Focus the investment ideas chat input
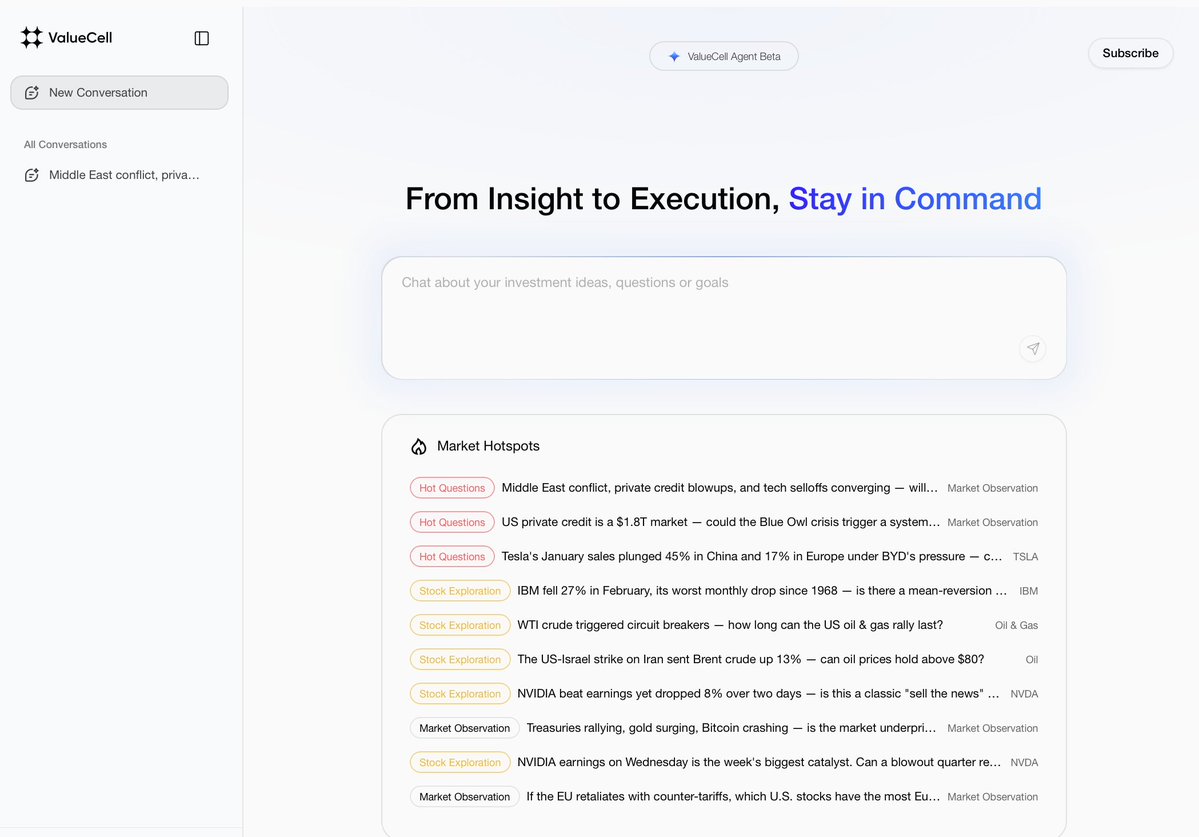1199x837 pixels. click(x=724, y=318)
